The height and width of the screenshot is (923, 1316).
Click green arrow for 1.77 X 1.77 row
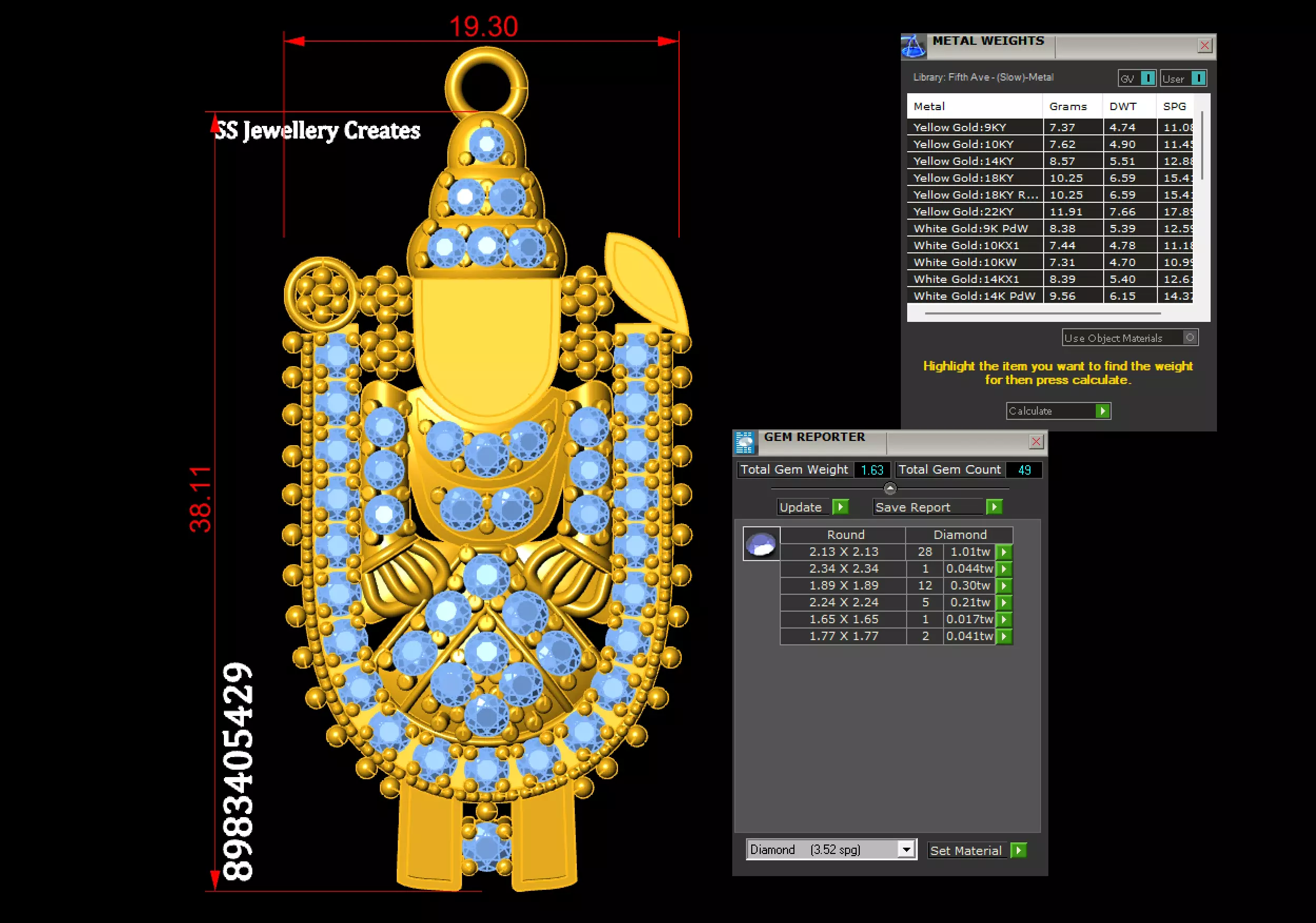(1004, 636)
